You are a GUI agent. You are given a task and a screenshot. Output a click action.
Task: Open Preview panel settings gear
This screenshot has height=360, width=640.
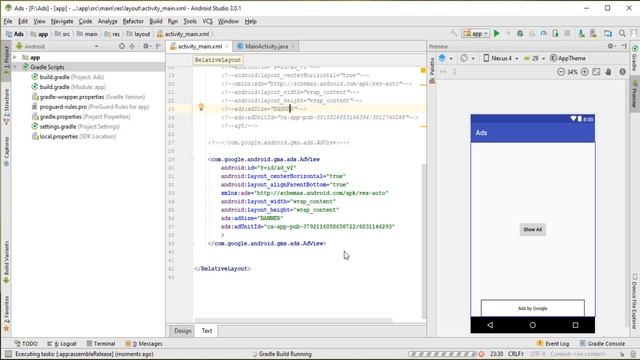[611, 46]
